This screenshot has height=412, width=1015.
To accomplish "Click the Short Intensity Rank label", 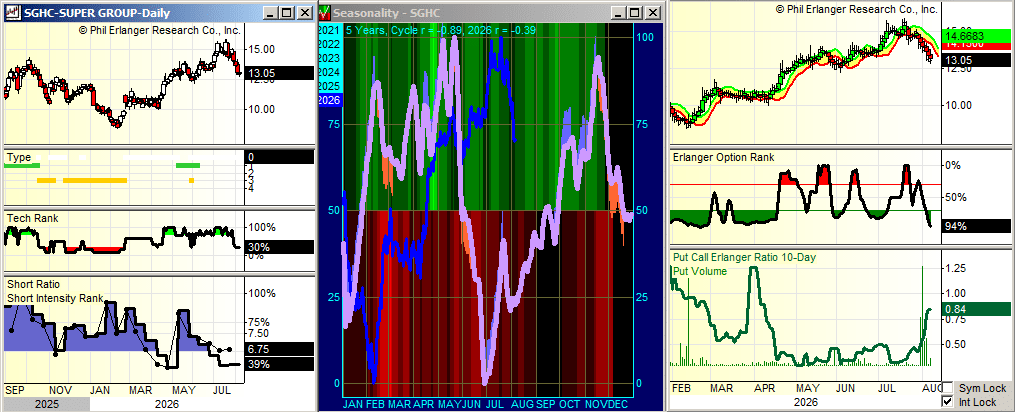I will [55, 298].
